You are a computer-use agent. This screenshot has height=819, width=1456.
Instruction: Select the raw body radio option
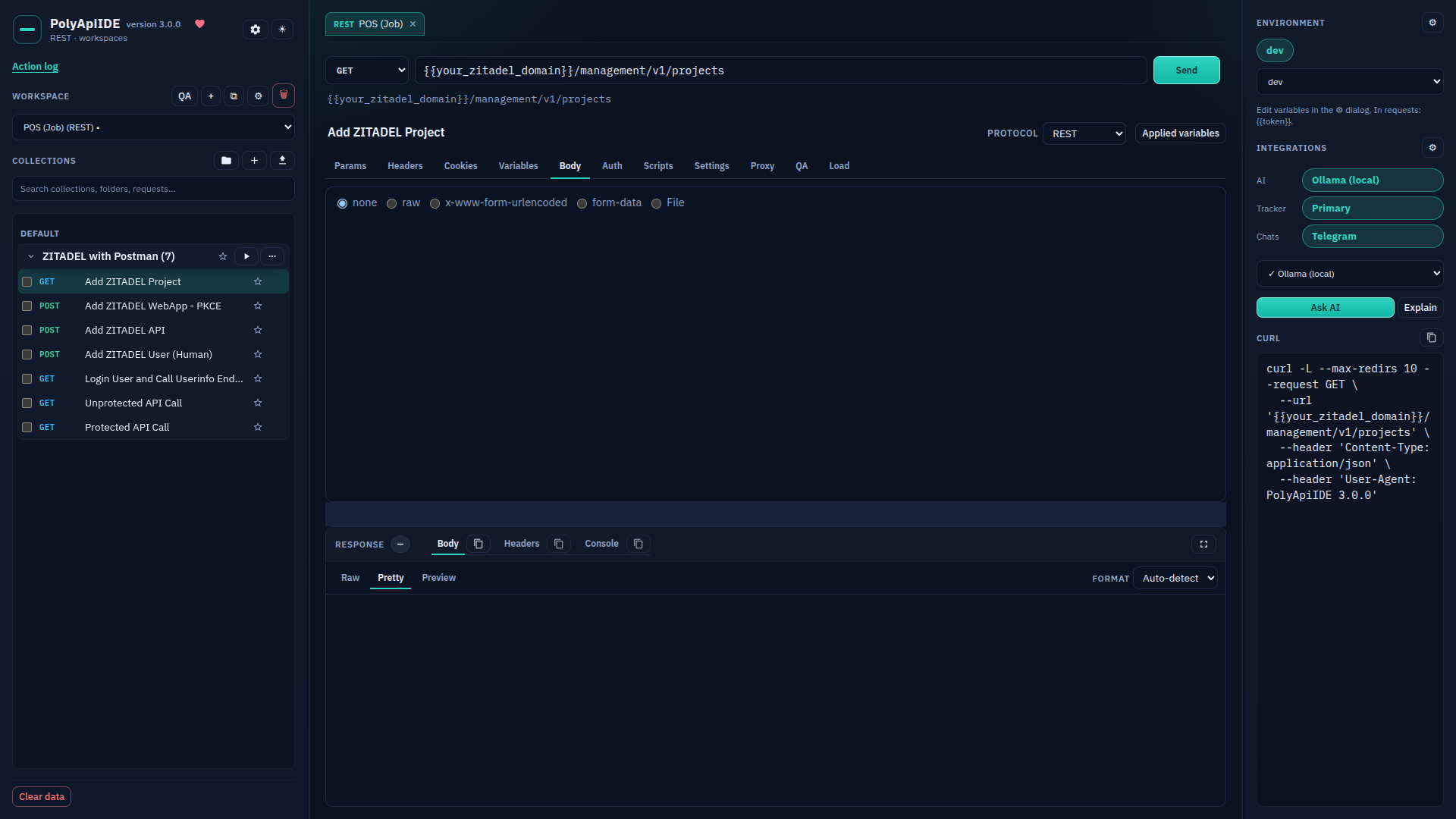click(392, 203)
